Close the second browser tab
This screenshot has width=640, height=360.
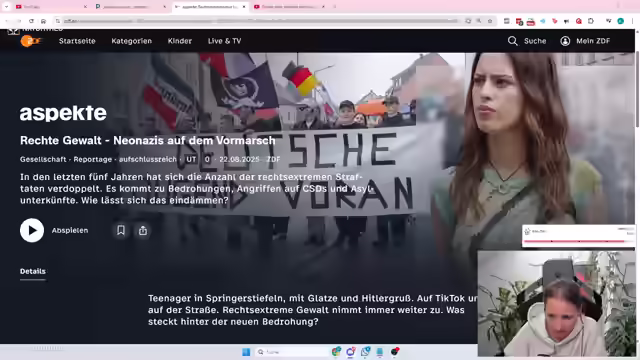coord(164,7)
